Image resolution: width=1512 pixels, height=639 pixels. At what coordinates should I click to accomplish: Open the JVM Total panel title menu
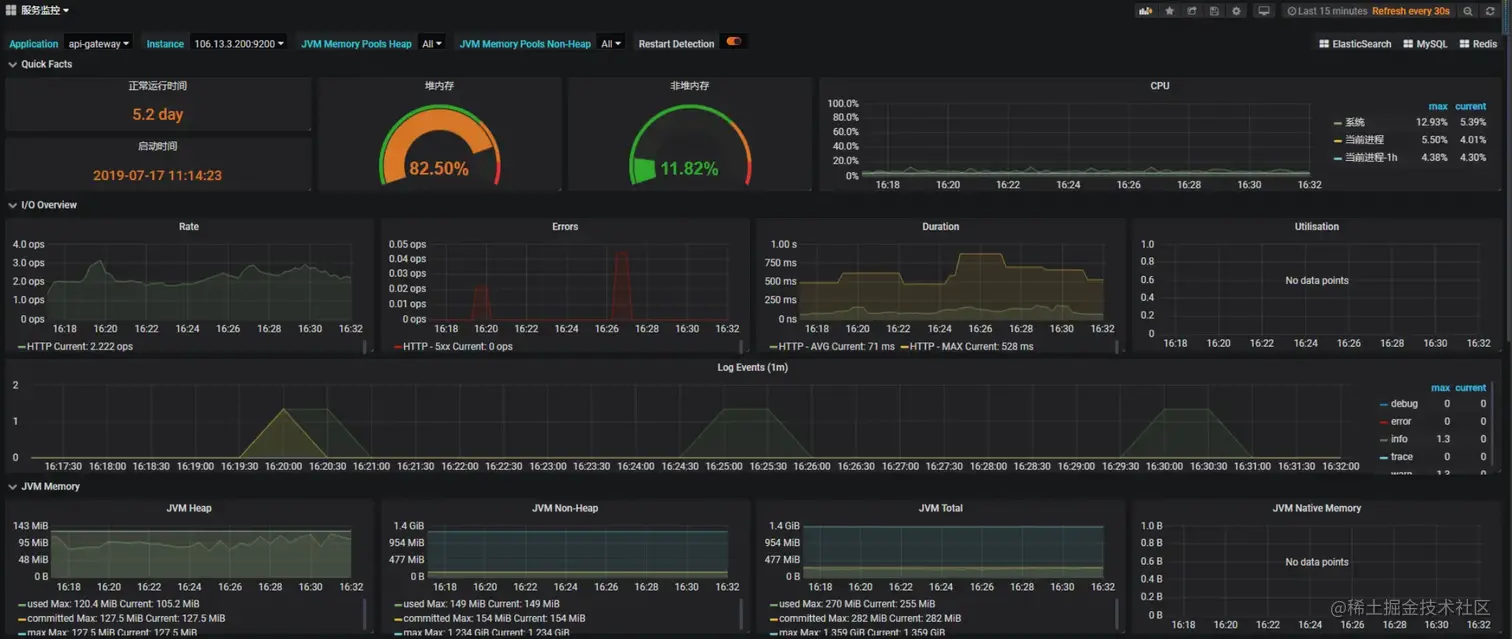pos(941,509)
